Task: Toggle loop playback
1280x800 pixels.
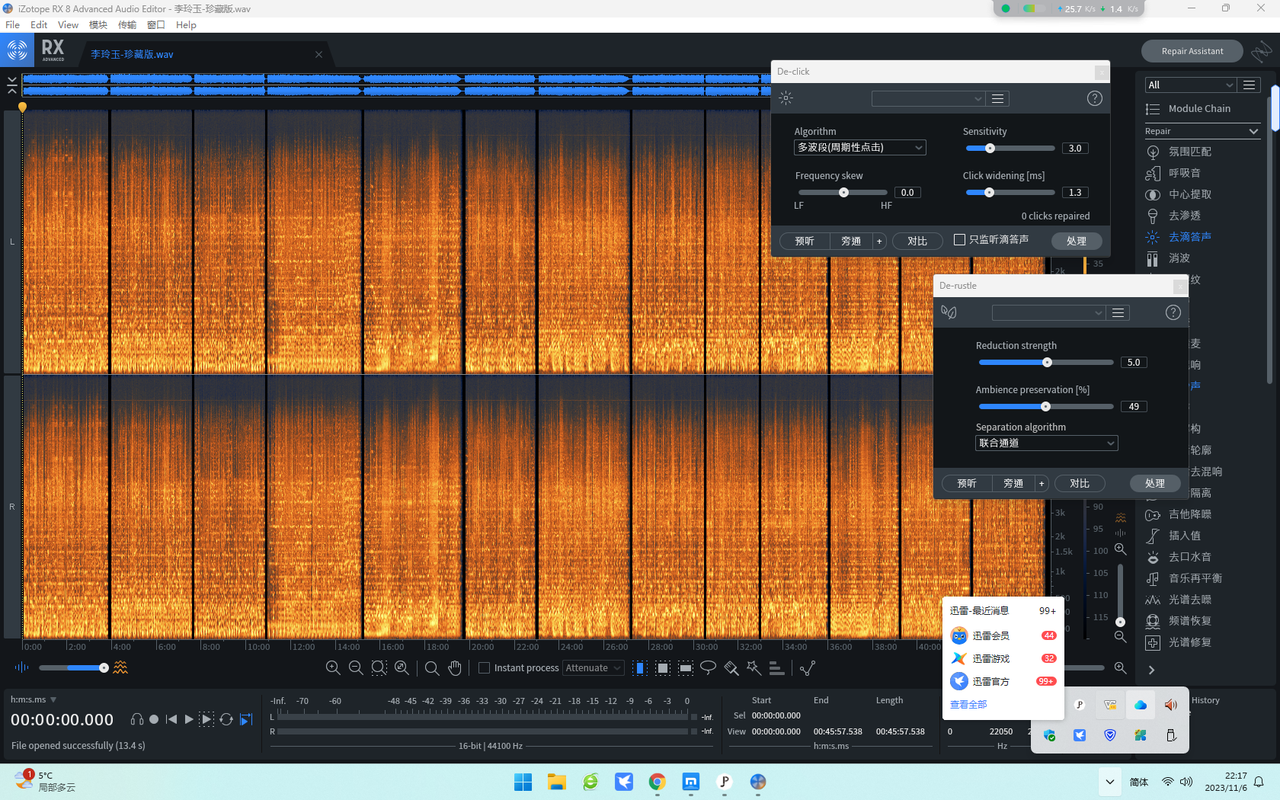Action: [x=226, y=720]
